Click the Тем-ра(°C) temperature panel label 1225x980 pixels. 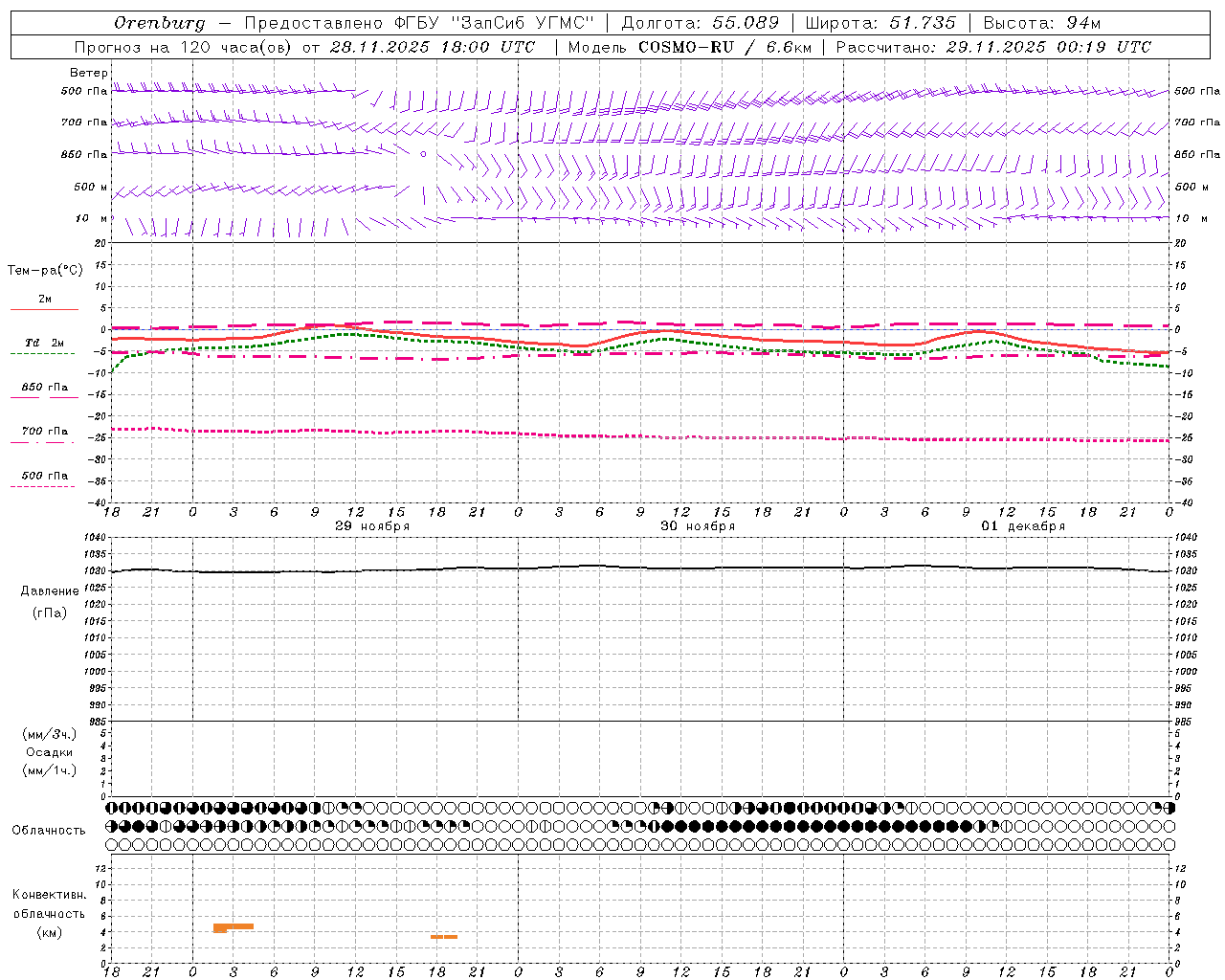pyautogui.click(x=45, y=271)
